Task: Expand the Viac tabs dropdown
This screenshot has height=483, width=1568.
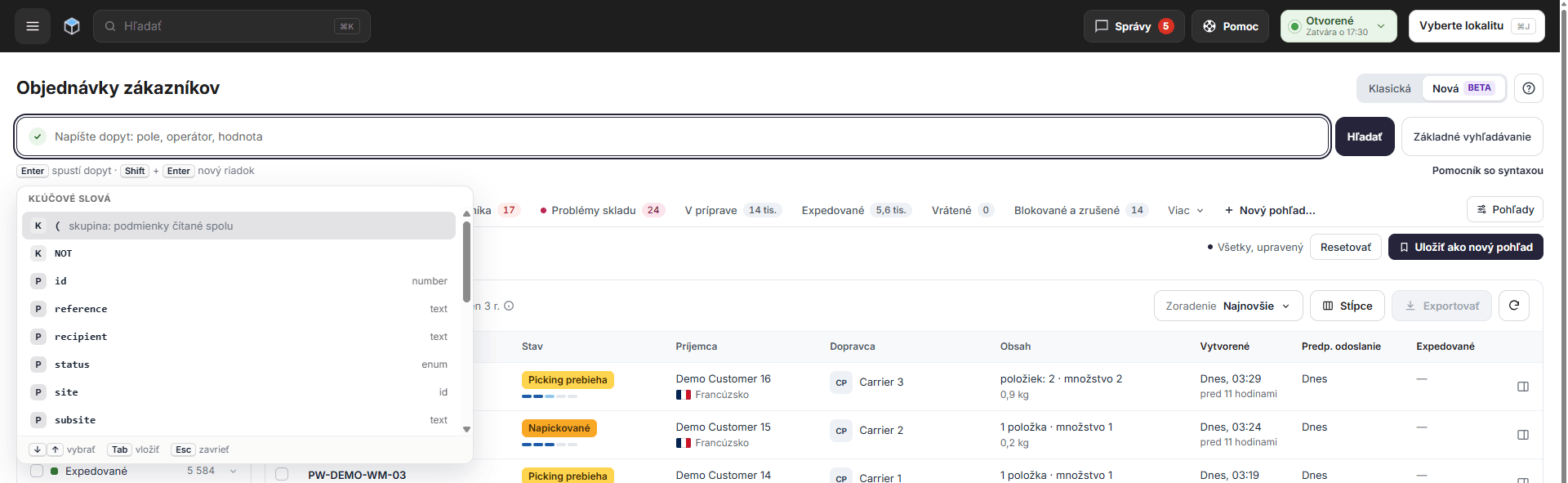Action: tap(1185, 210)
